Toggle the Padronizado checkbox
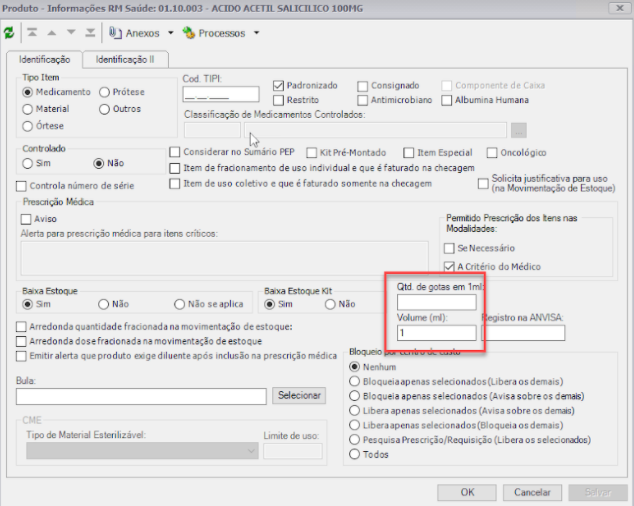634x506 pixels. 278,86
